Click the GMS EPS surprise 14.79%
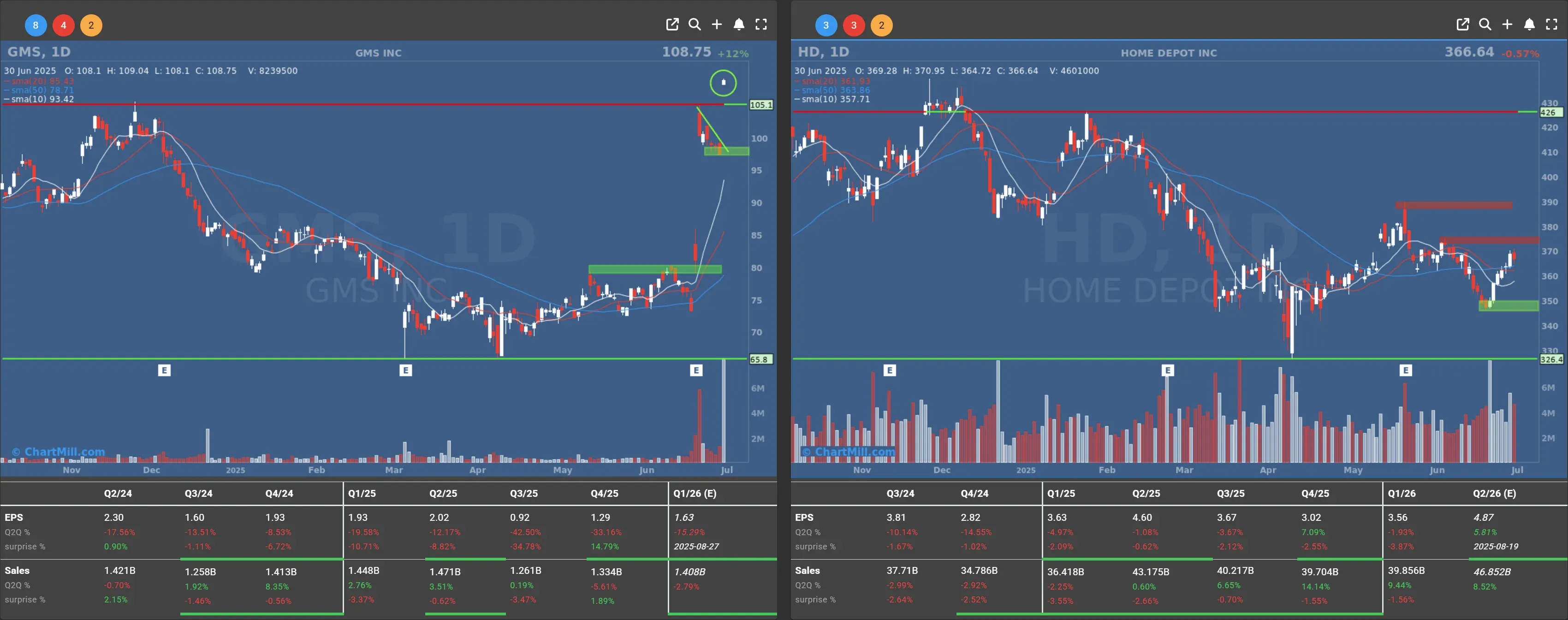 pyautogui.click(x=605, y=546)
